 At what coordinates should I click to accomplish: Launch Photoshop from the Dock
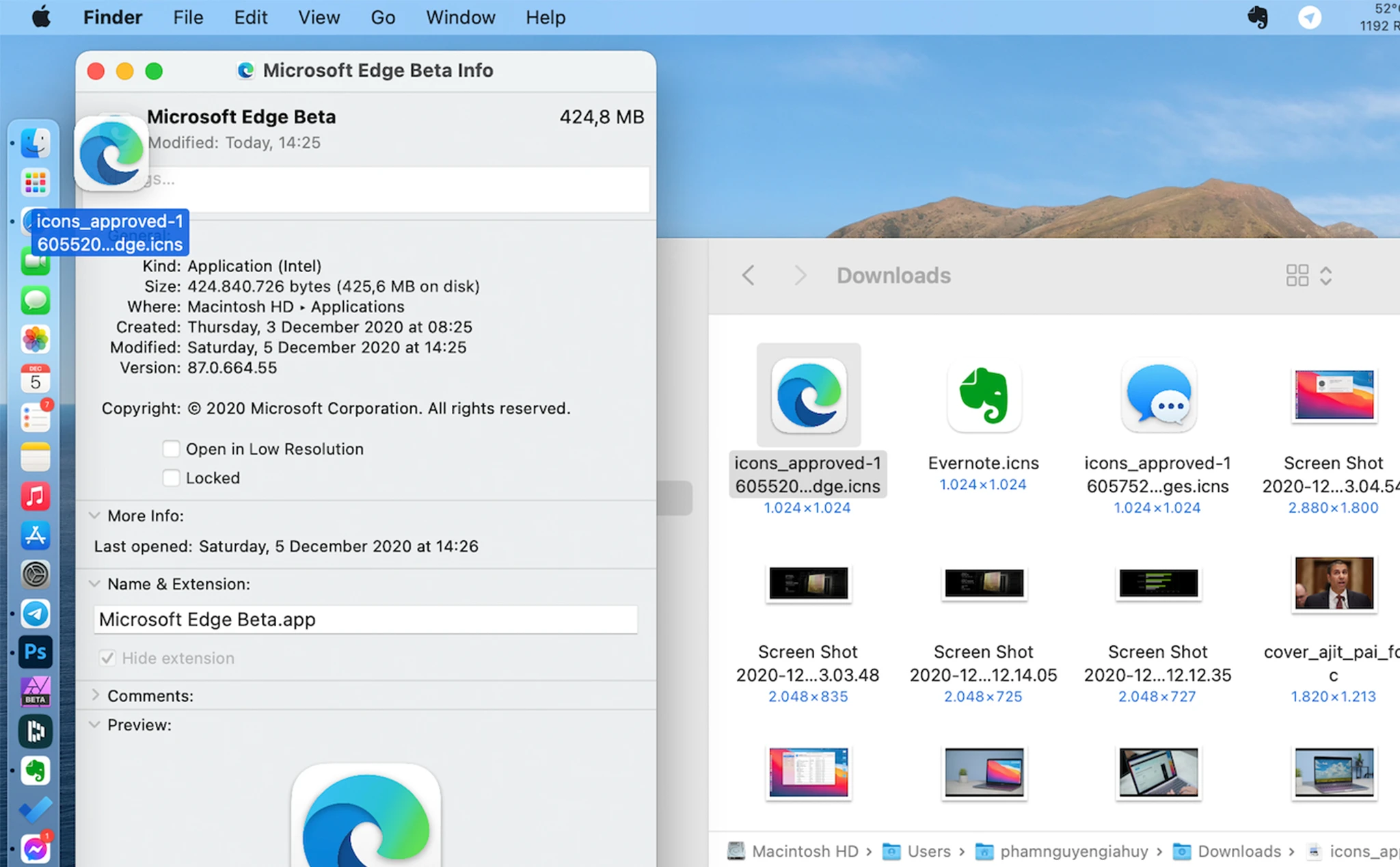coord(35,652)
